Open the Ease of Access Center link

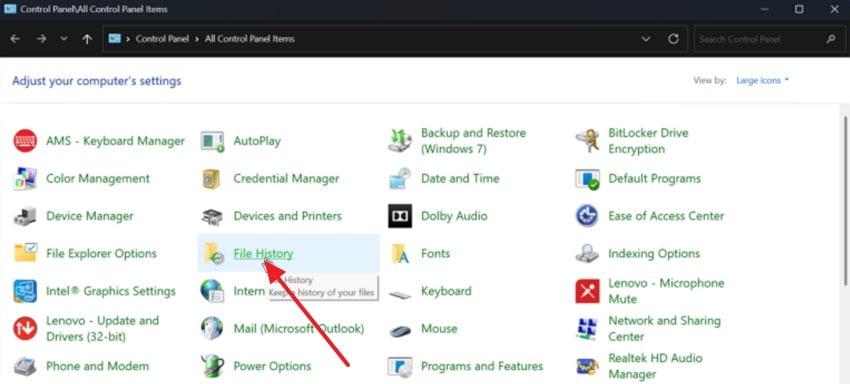666,216
